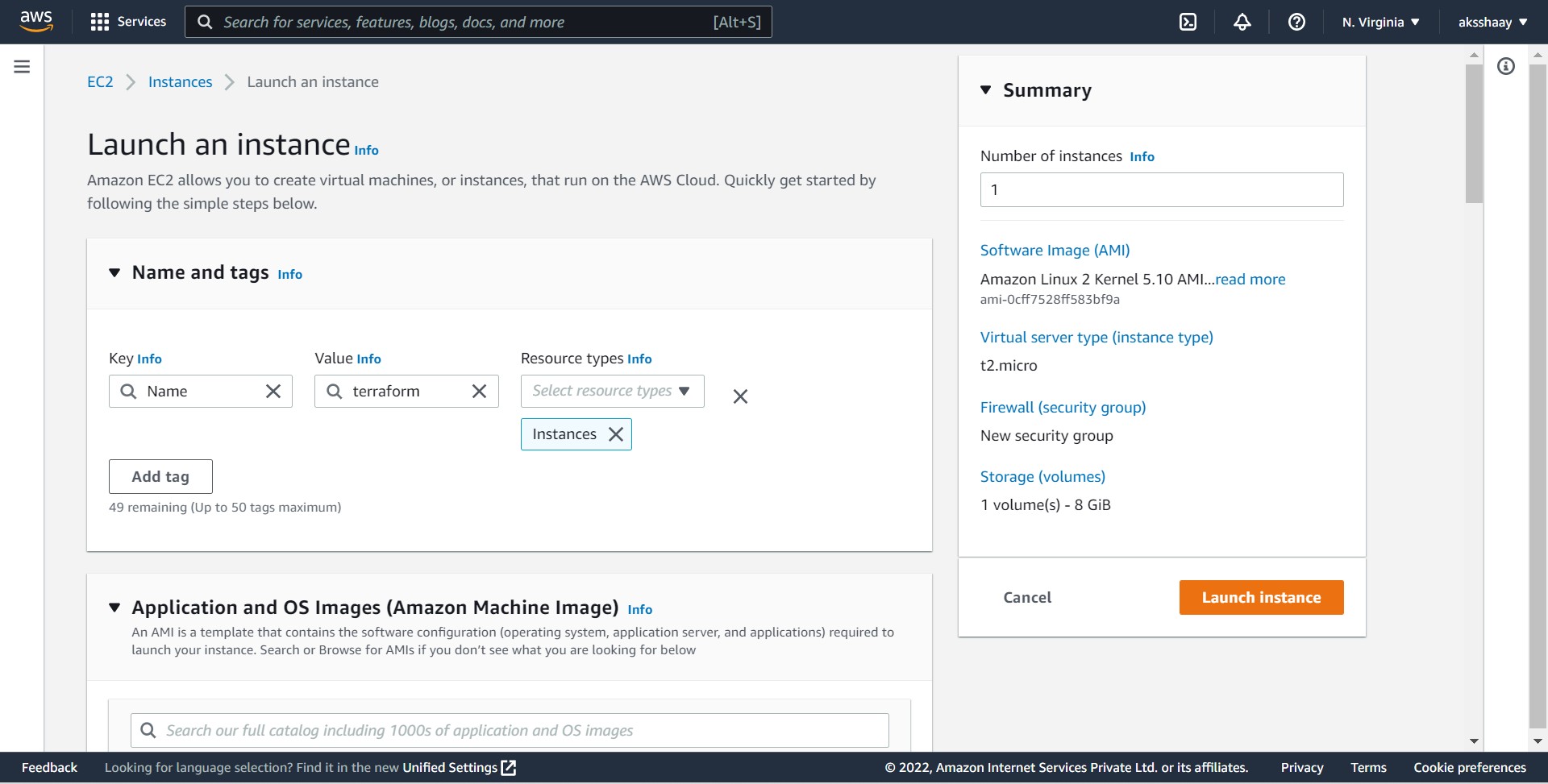Open the hamburger navigation menu icon

[x=21, y=66]
